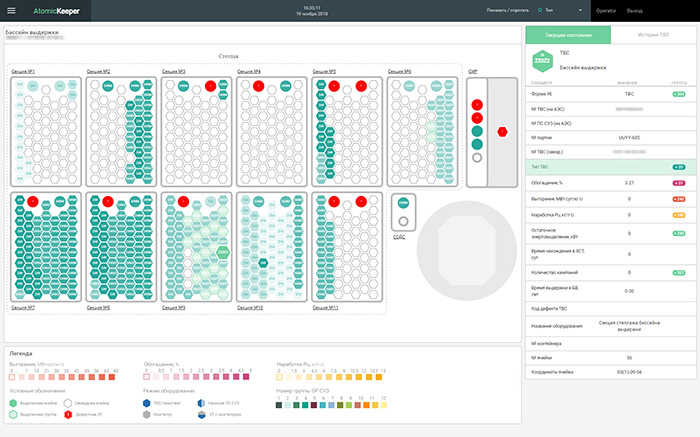
Task: Click the red group badge on Обогащение row
Action: [676, 184]
